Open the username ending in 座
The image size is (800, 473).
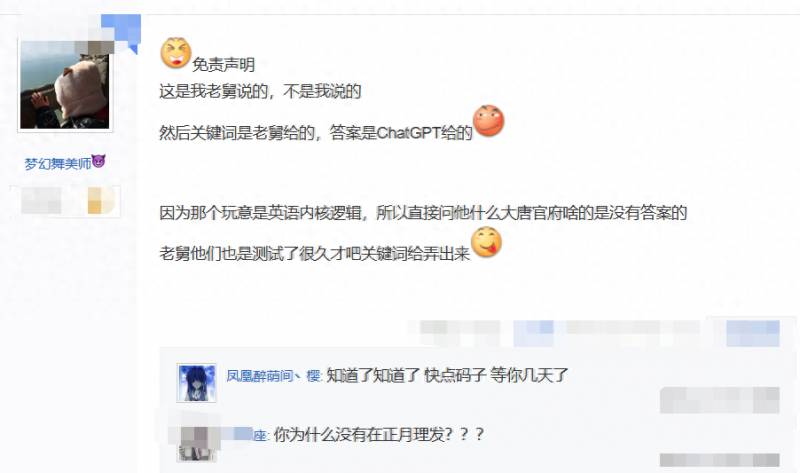coord(243,435)
